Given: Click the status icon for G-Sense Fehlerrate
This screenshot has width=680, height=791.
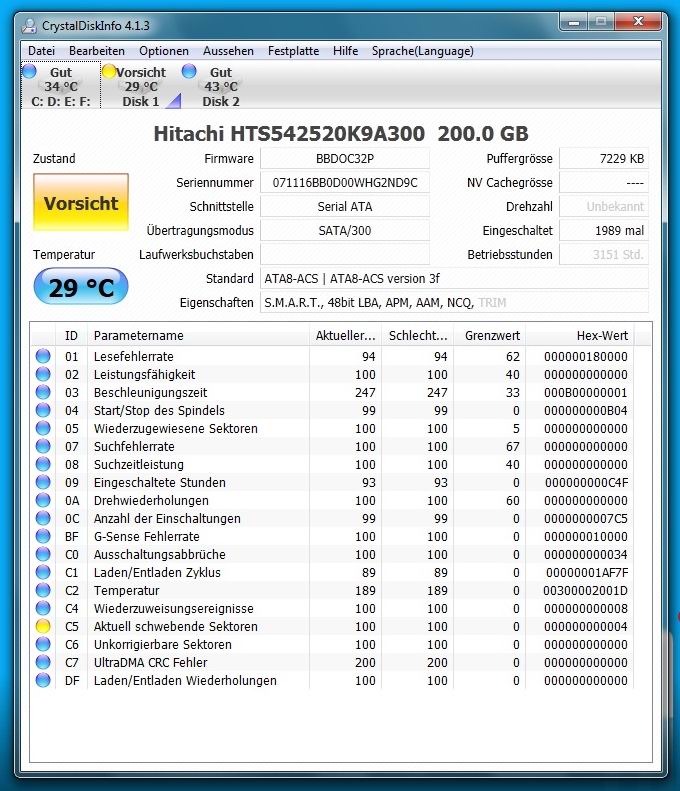Looking at the screenshot, I should point(43,536).
